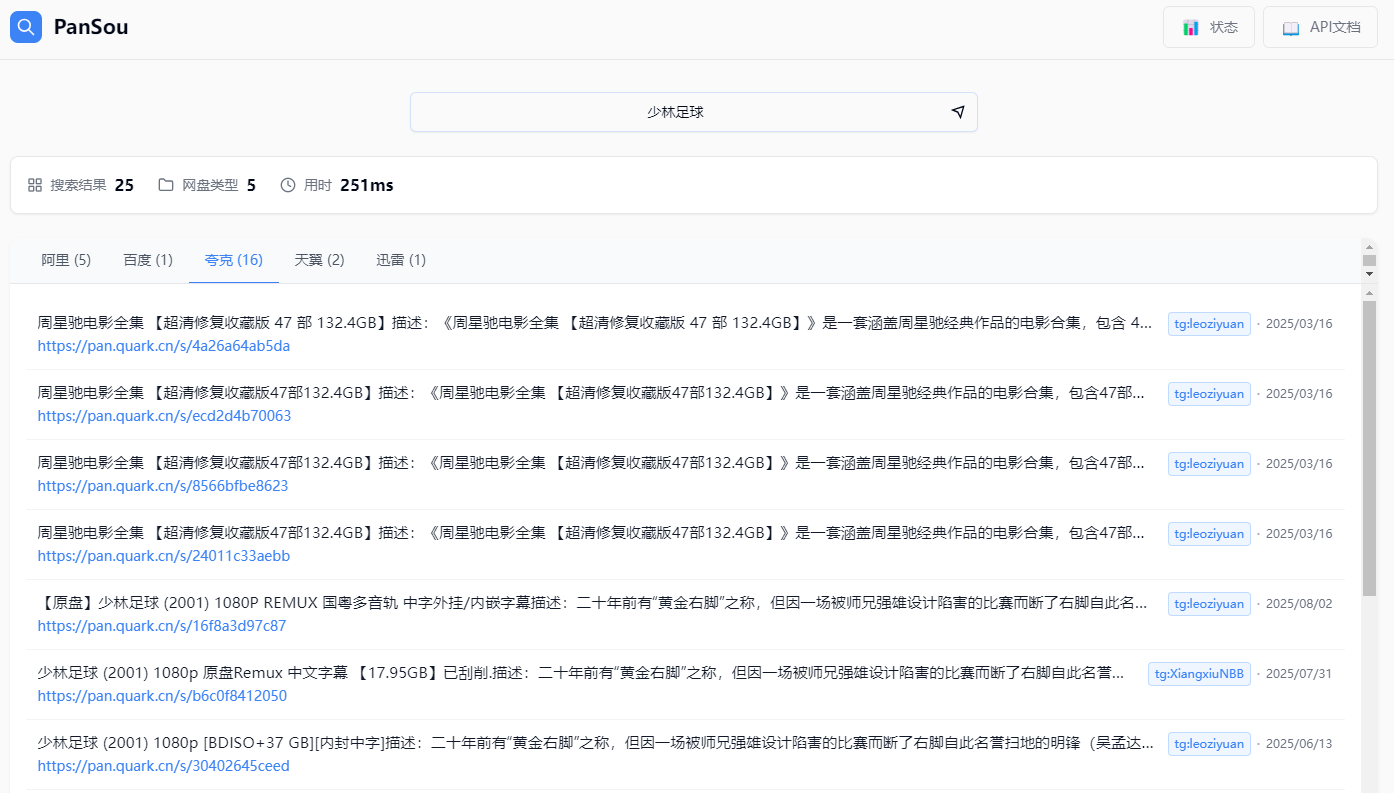This screenshot has width=1394, height=793.
Task: Click the folder icon beside 网盘类型 5
Action: pos(165,184)
